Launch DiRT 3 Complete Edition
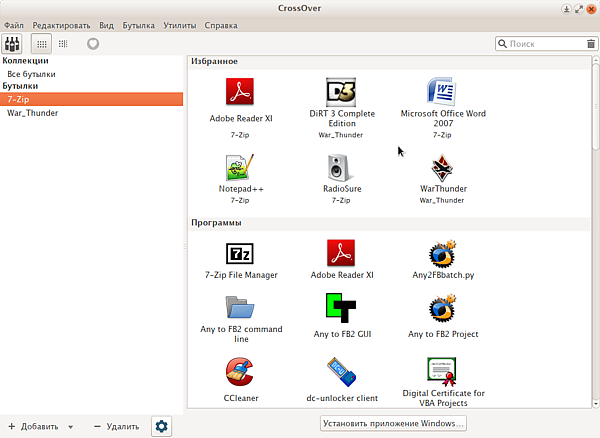600x438 pixels. click(341, 92)
